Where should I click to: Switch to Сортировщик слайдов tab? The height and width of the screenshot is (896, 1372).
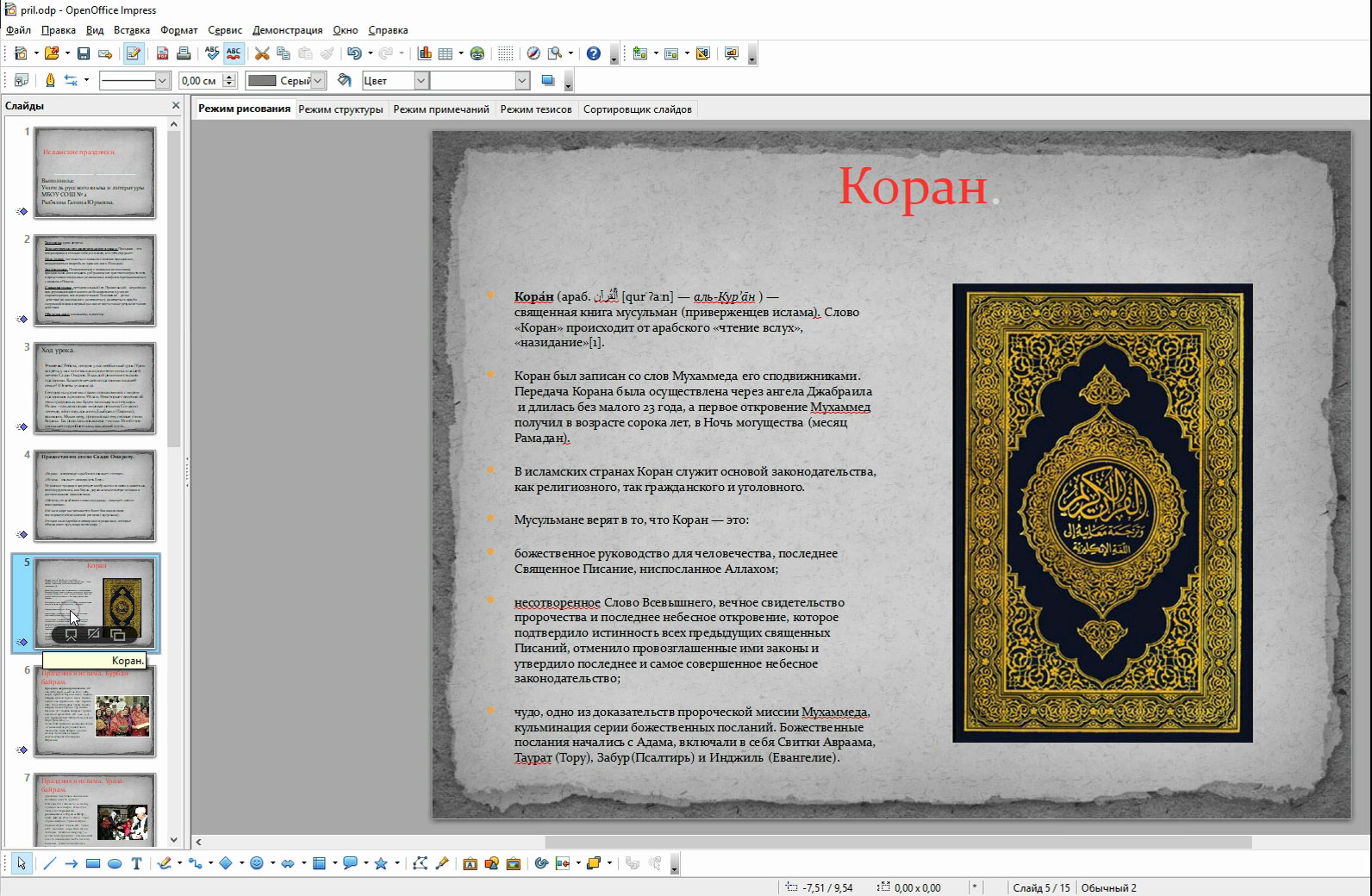[637, 109]
